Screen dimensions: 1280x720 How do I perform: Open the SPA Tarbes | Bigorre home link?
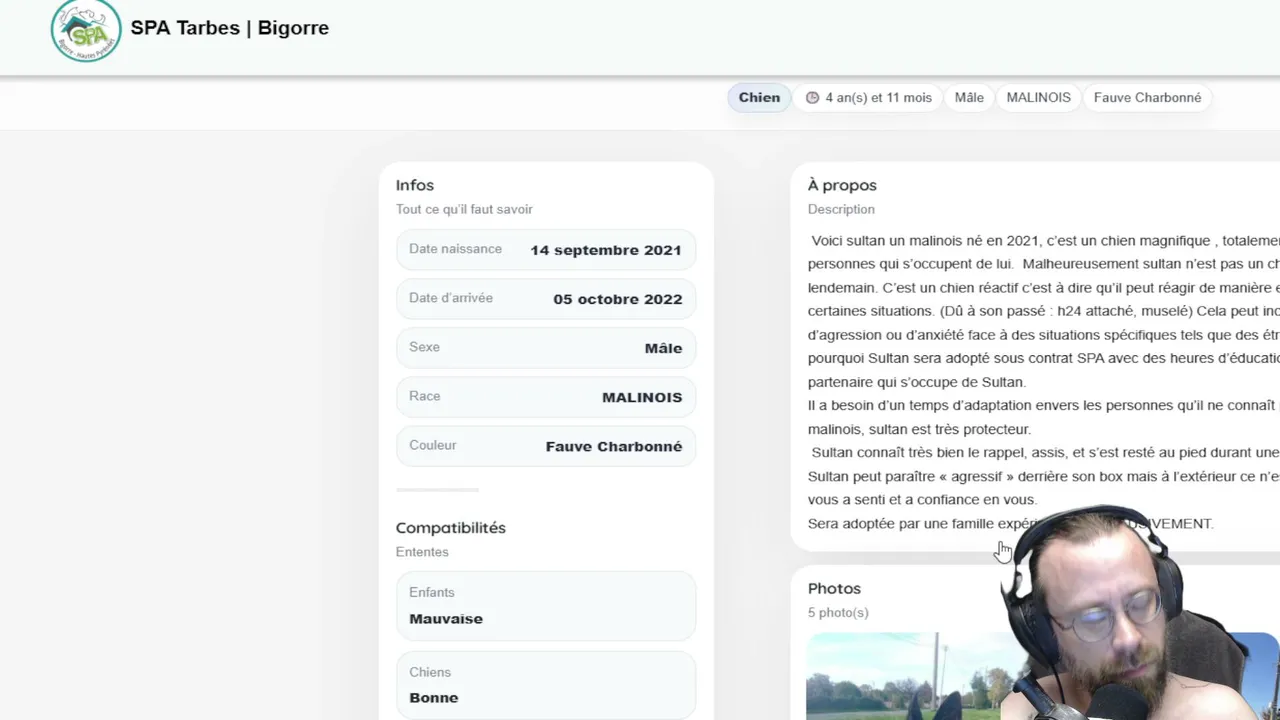click(x=230, y=28)
